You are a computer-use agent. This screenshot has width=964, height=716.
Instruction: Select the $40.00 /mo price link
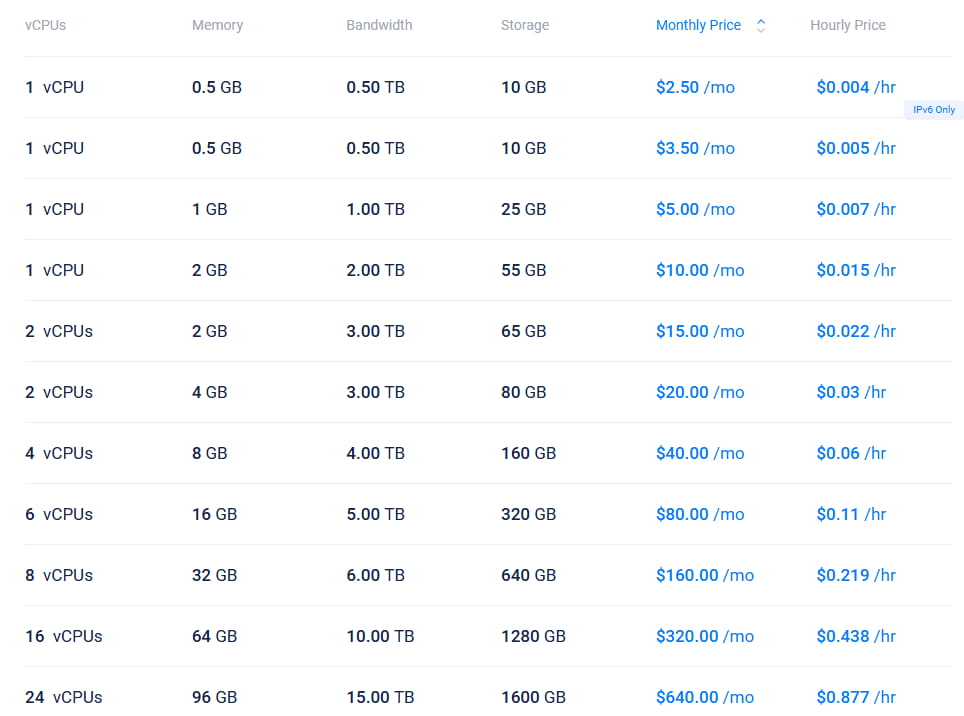pyautogui.click(x=700, y=453)
